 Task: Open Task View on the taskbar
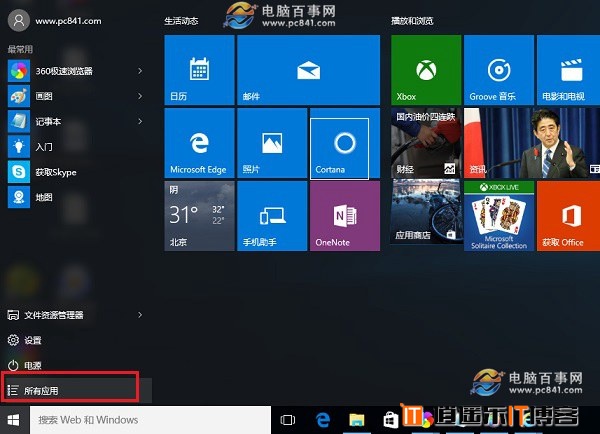tap(288, 420)
